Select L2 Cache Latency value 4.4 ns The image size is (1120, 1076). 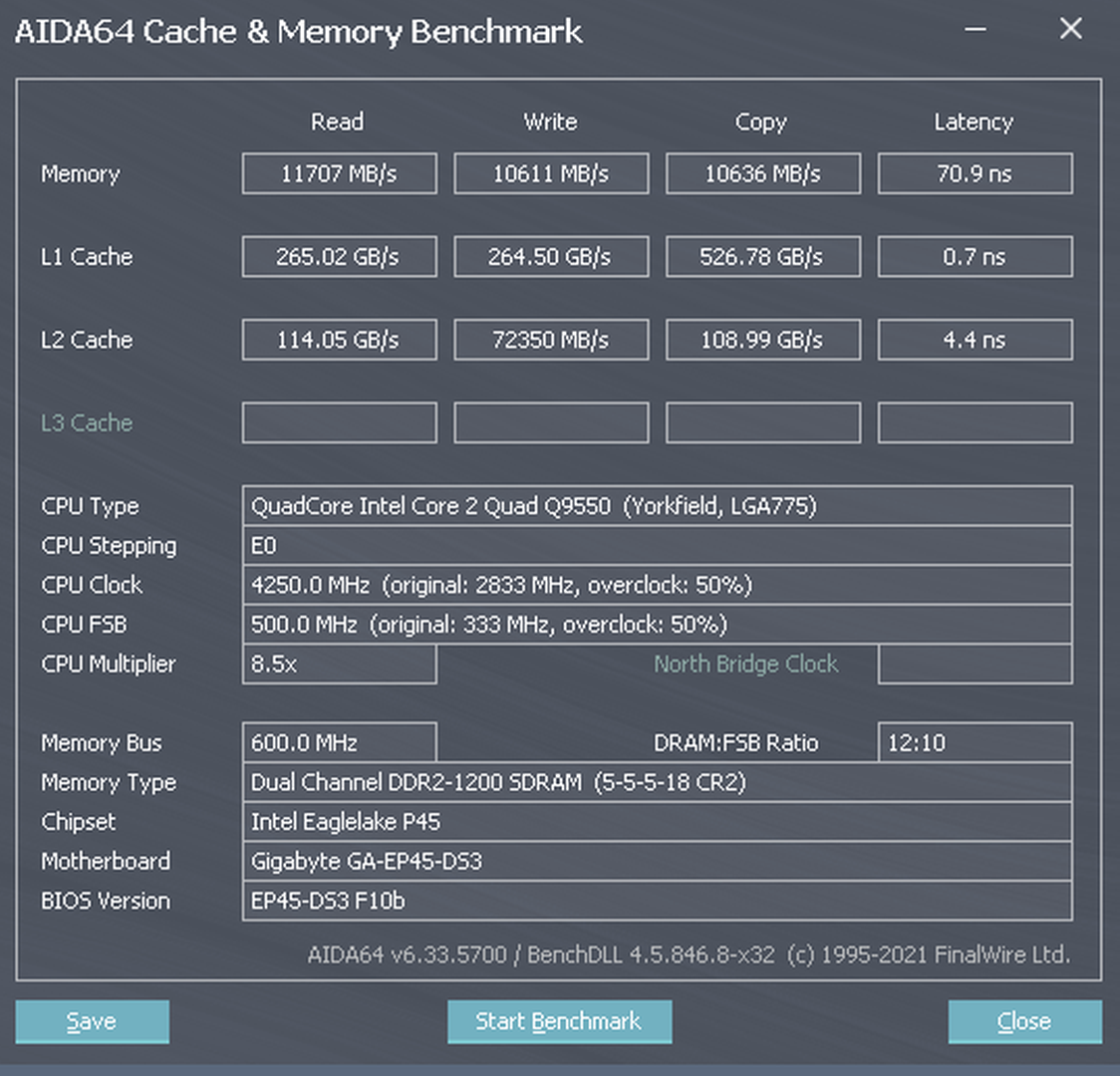(975, 340)
